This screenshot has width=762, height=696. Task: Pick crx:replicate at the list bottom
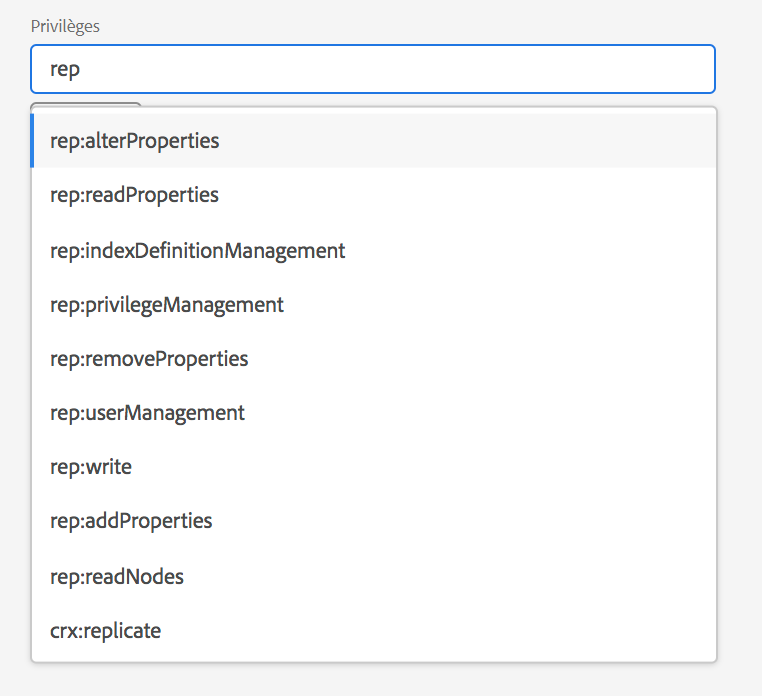pyautogui.click(x=105, y=631)
